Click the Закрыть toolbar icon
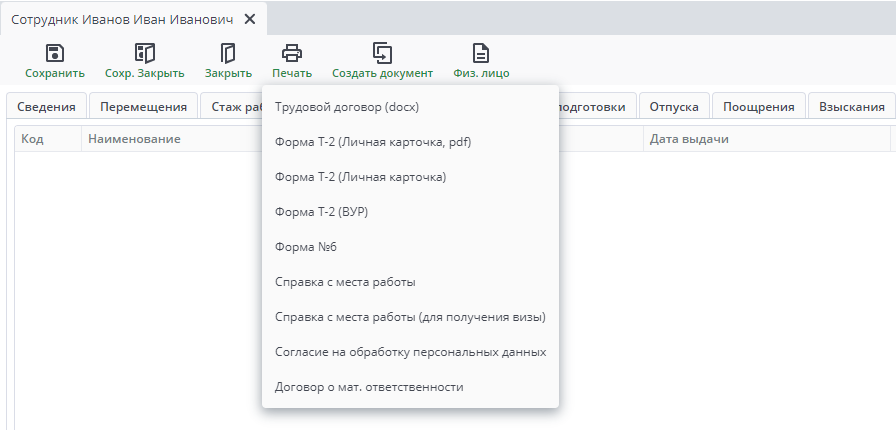896x430 pixels. coord(228,53)
